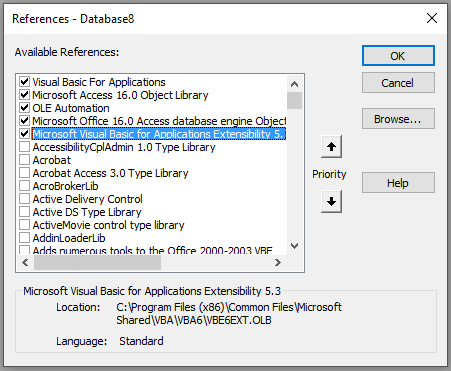The height and width of the screenshot is (371, 451).
Task: Select 'AddinLoaderLib' list row
Action: tap(69, 238)
